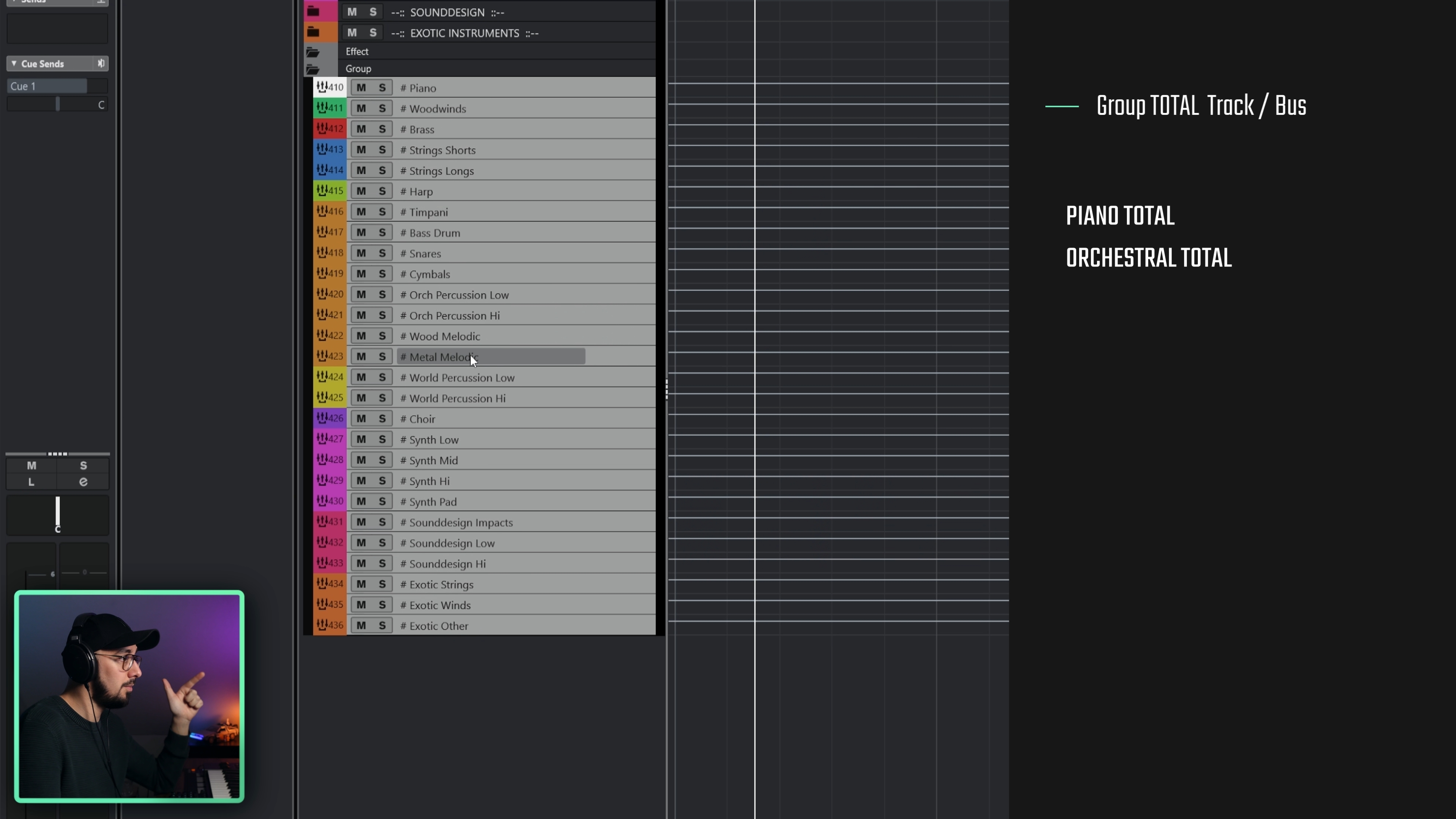
Task: Collapse the Group folder
Action: coord(312,69)
